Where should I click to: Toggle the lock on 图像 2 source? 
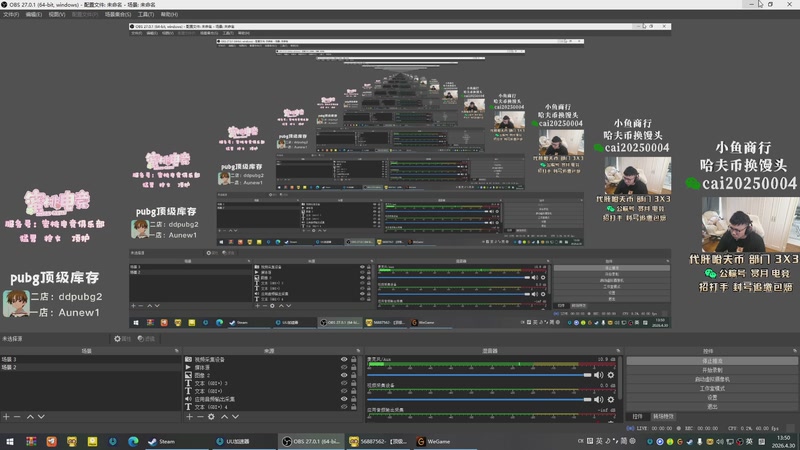pyautogui.click(x=353, y=375)
